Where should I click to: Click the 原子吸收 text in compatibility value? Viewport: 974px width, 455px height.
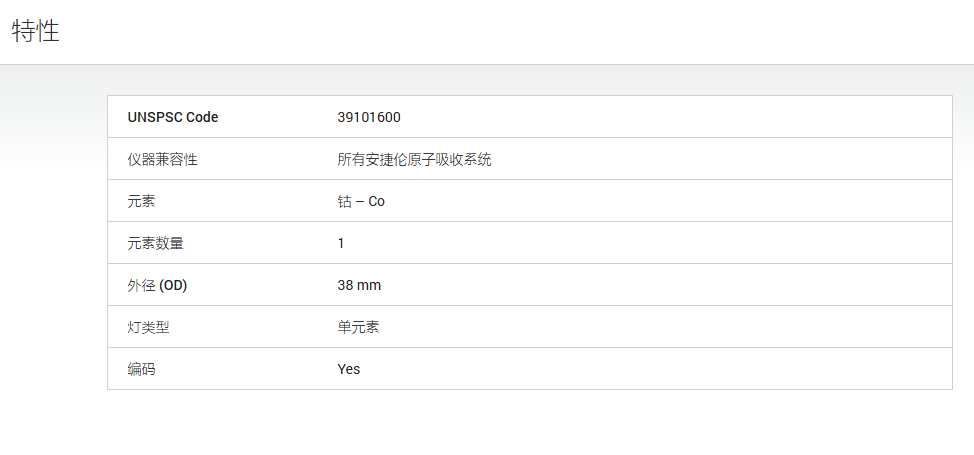437,159
